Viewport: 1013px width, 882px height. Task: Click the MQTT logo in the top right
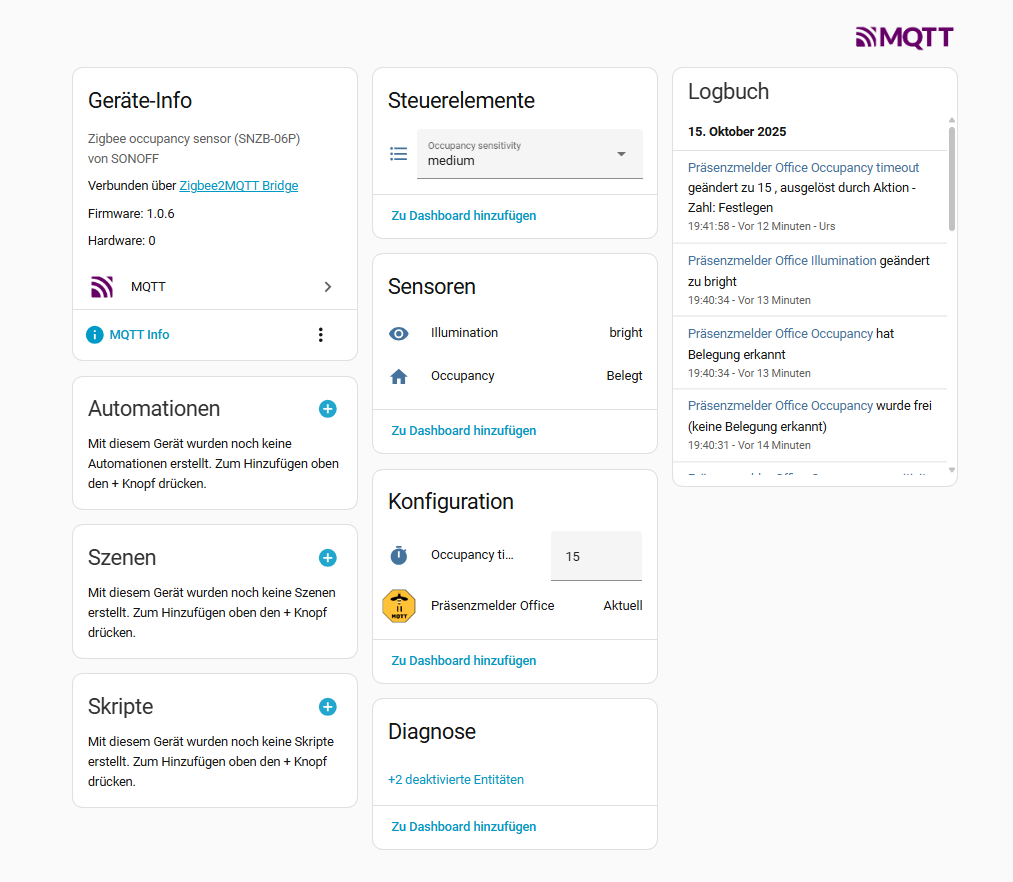tap(903, 37)
